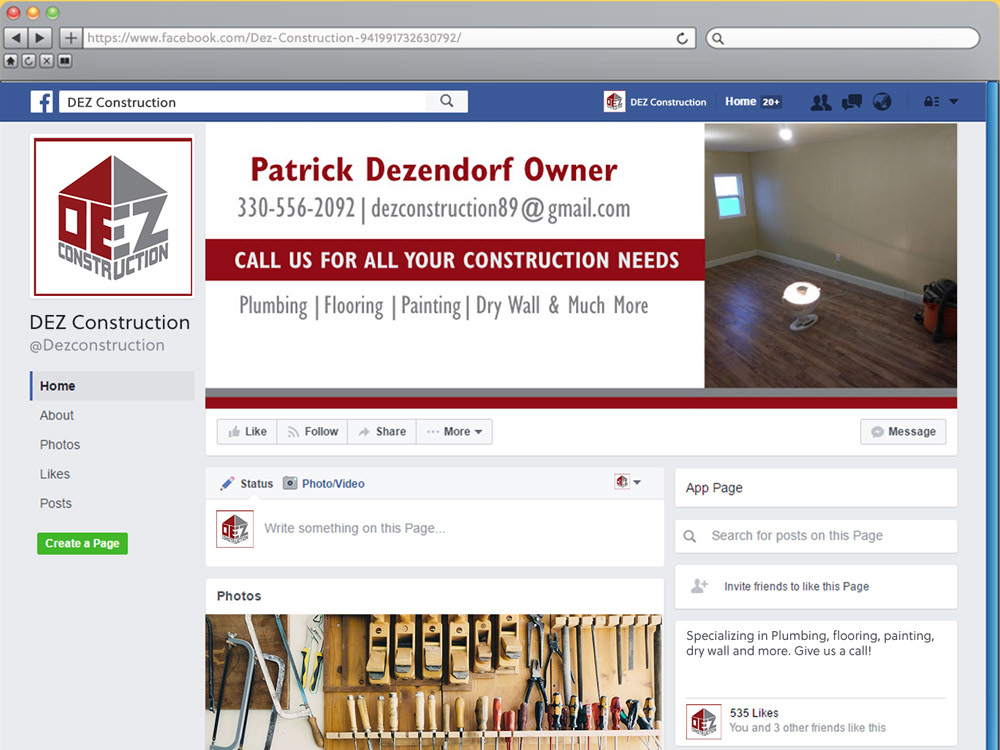Click the small X stop icon in bookmarks bar
1000x750 pixels.
pos(47,61)
